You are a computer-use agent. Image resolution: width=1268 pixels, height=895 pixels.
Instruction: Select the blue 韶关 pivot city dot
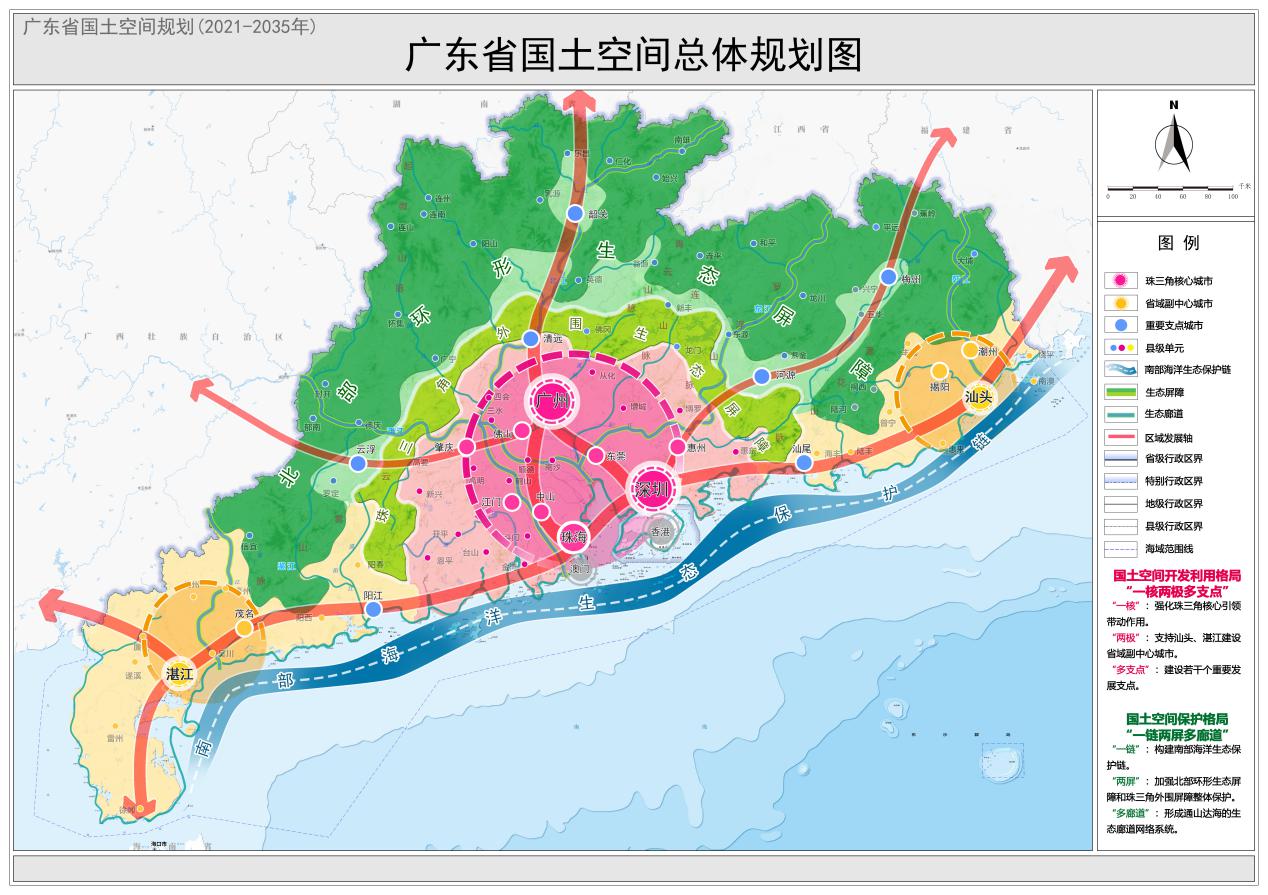coord(575,213)
